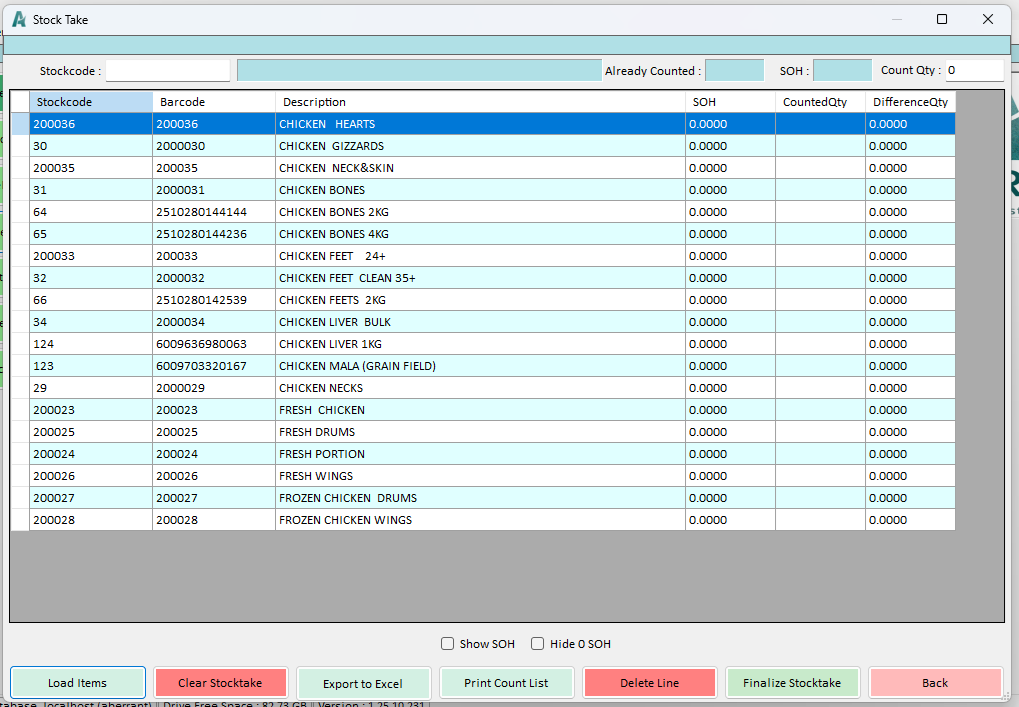Screen dimensions: 1019x707
Task: Sort by the Description column header
Action: click(480, 102)
